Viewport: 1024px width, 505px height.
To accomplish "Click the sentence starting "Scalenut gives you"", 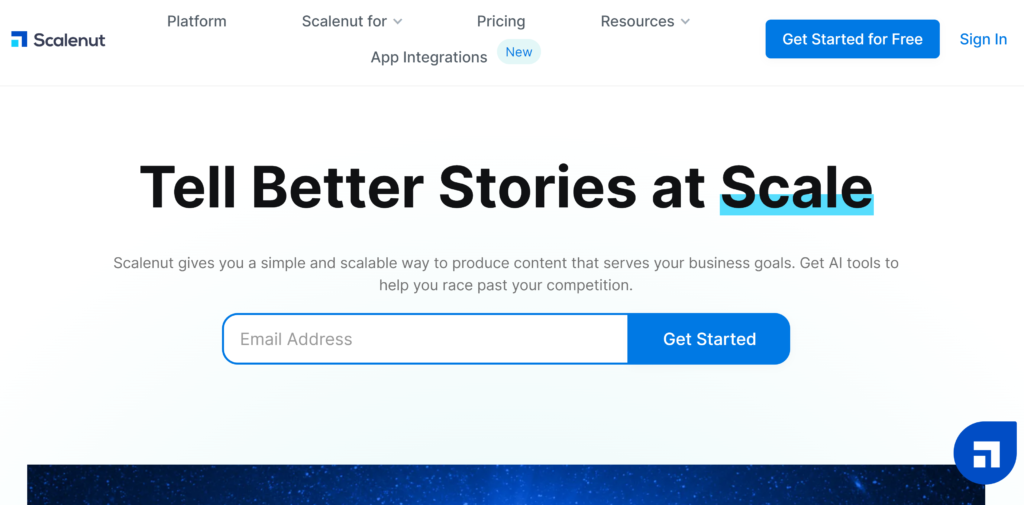I will coord(505,263).
